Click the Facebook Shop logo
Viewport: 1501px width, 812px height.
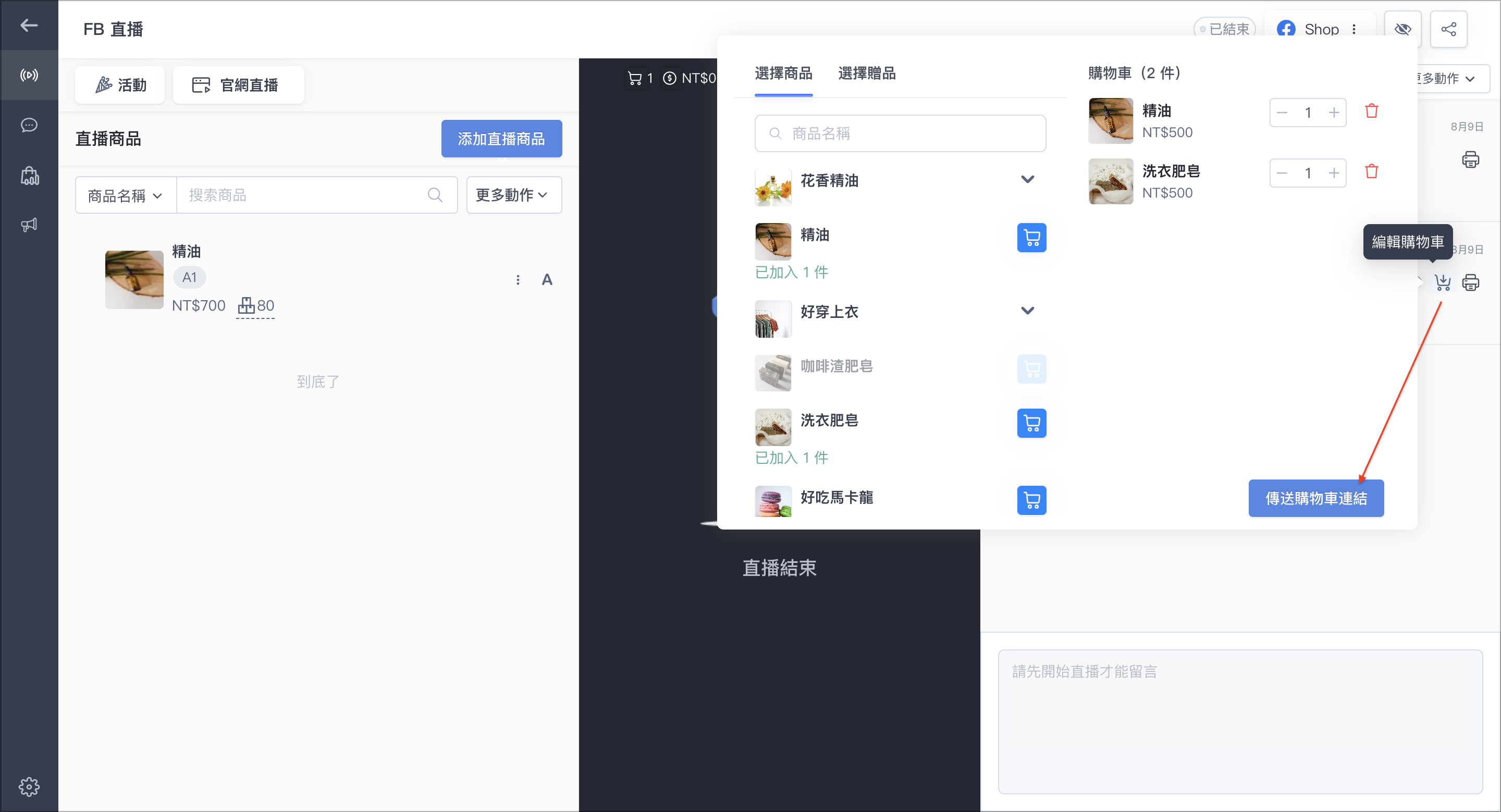(1285, 29)
